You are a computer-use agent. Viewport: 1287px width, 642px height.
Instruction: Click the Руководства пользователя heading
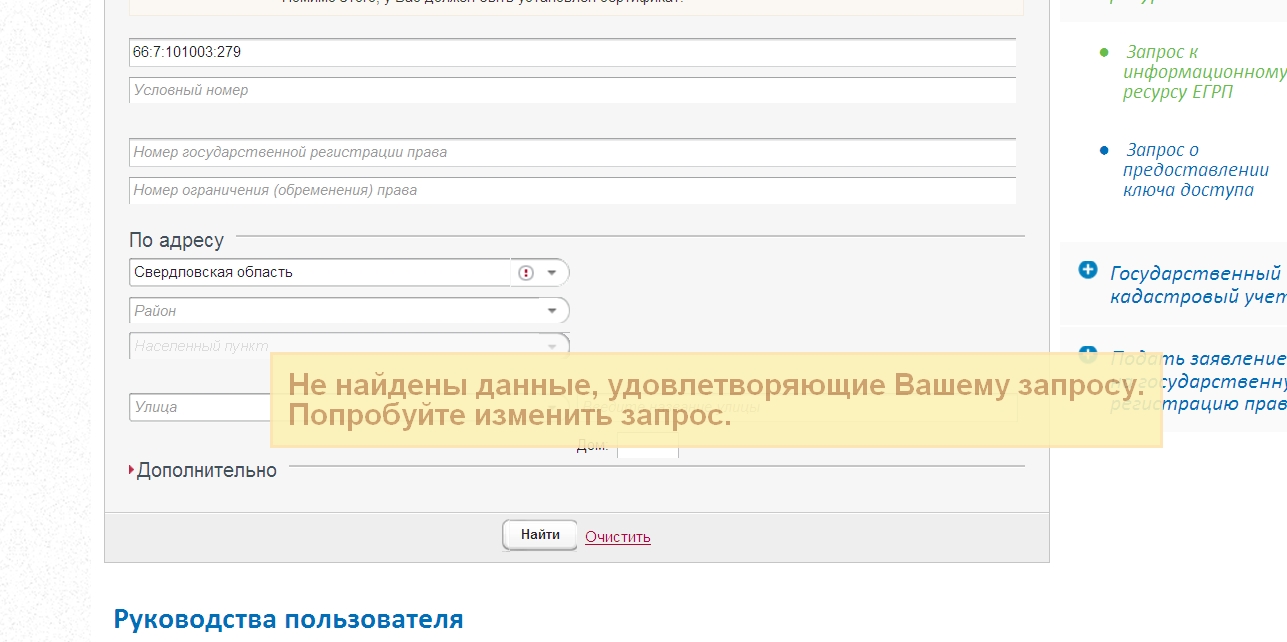[x=290, y=619]
